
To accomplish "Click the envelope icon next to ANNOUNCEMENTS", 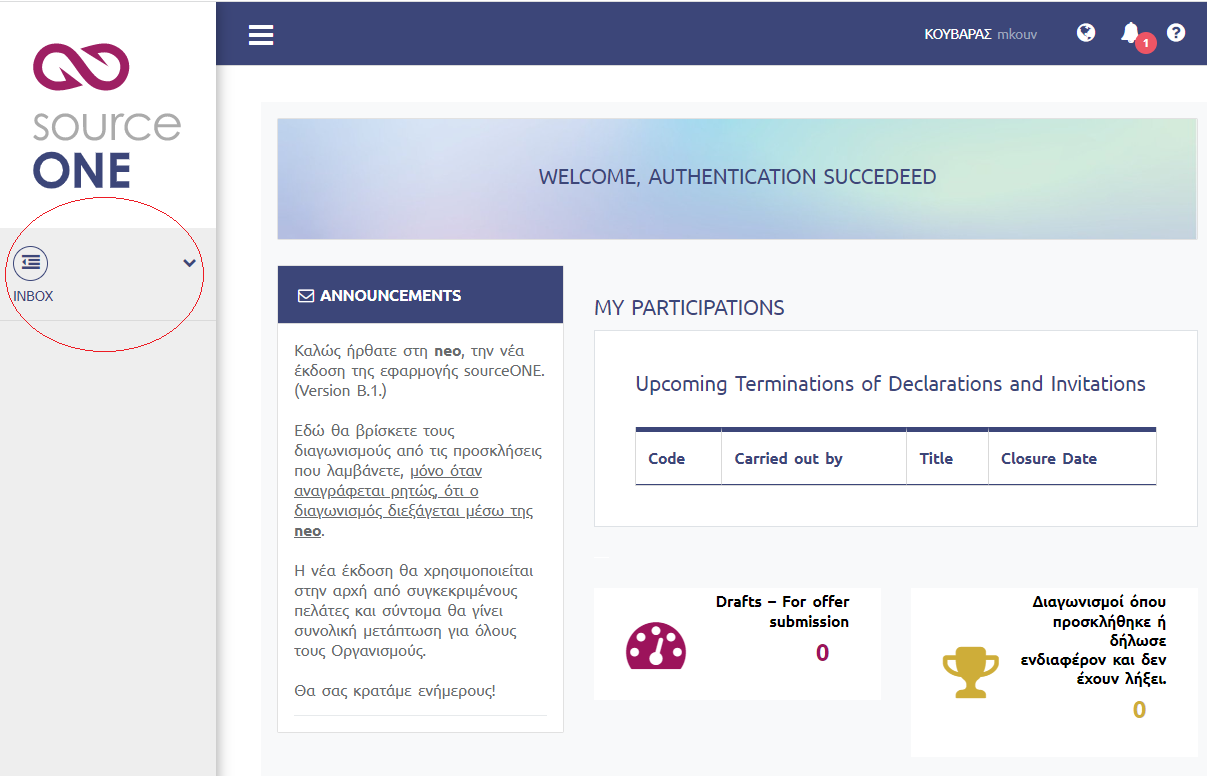I will [x=305, y=294].
